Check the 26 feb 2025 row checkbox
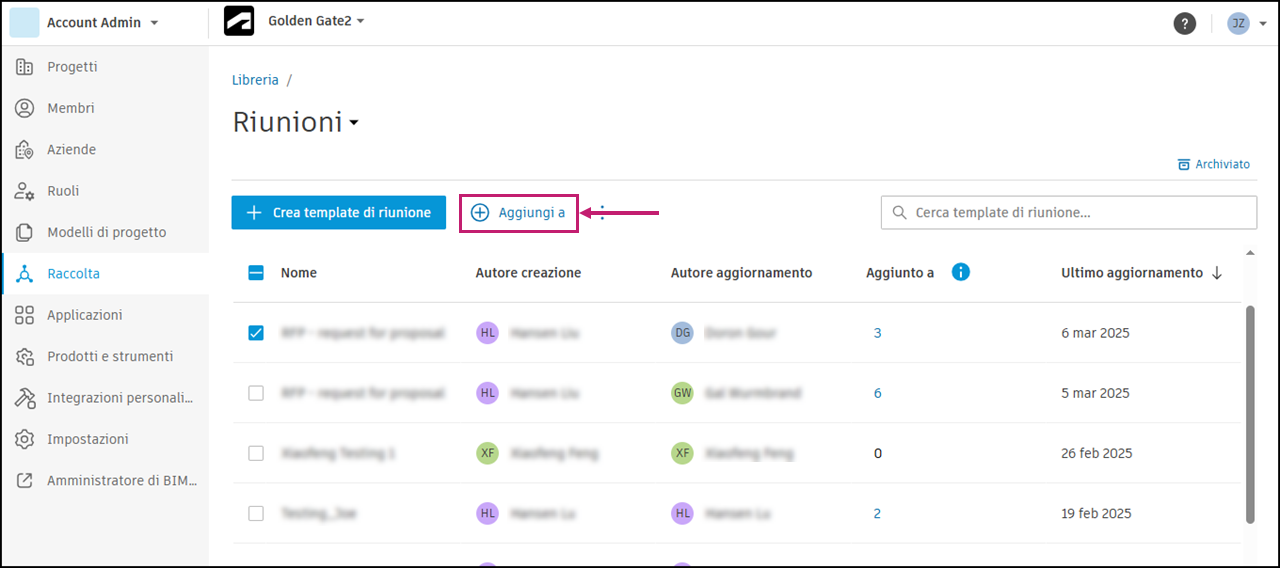The image size is (1280, 568). (256, 453)
